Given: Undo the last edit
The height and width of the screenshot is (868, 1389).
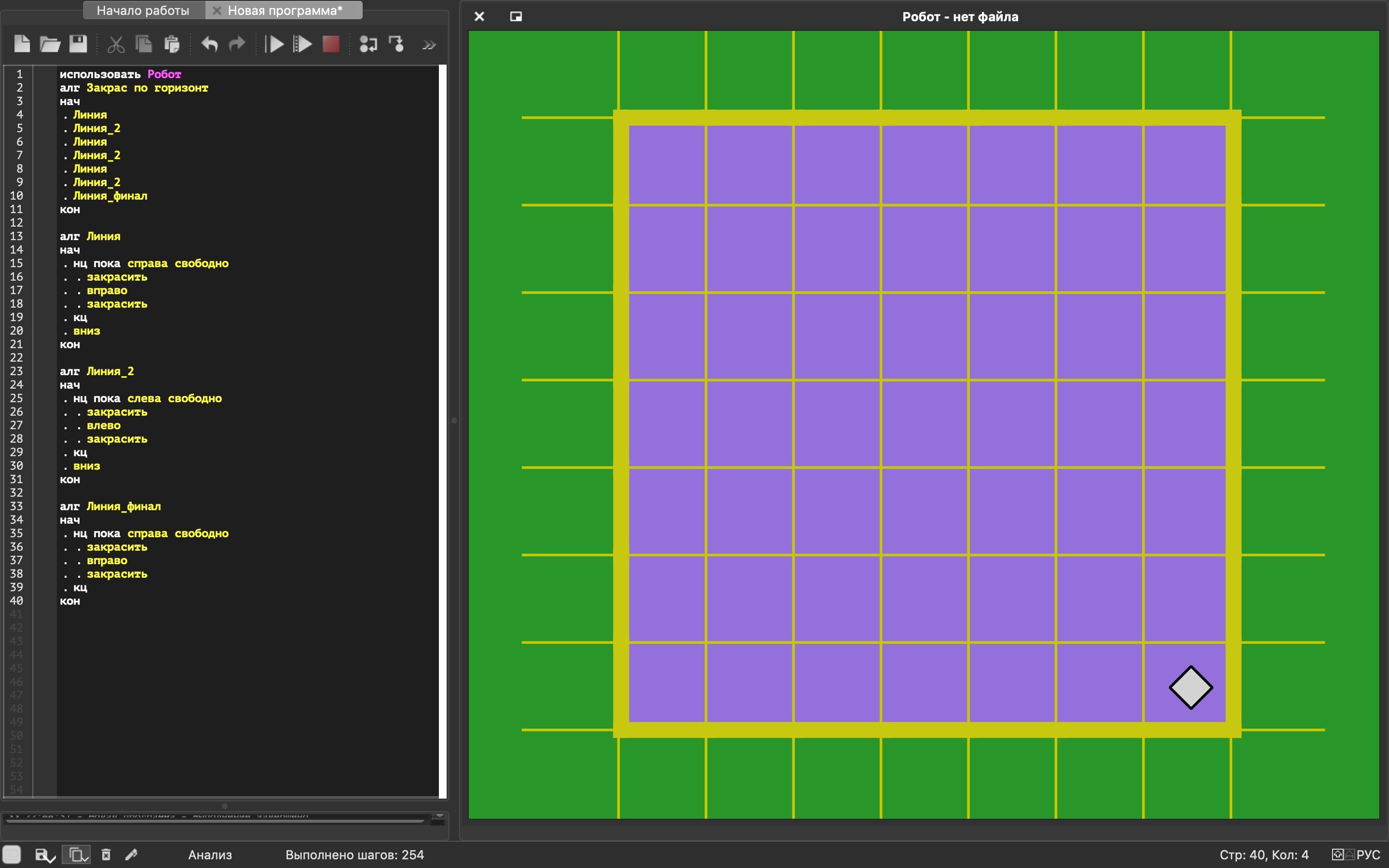Looking at the screenshot, I should point(209,44).
